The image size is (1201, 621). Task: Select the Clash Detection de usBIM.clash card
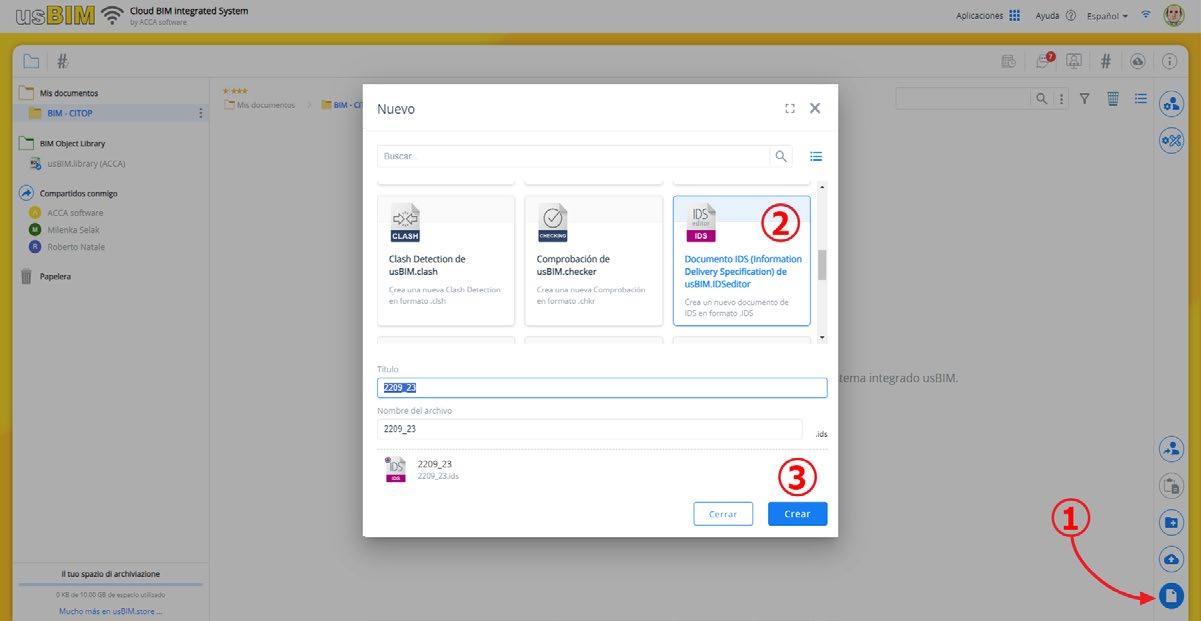446,260
